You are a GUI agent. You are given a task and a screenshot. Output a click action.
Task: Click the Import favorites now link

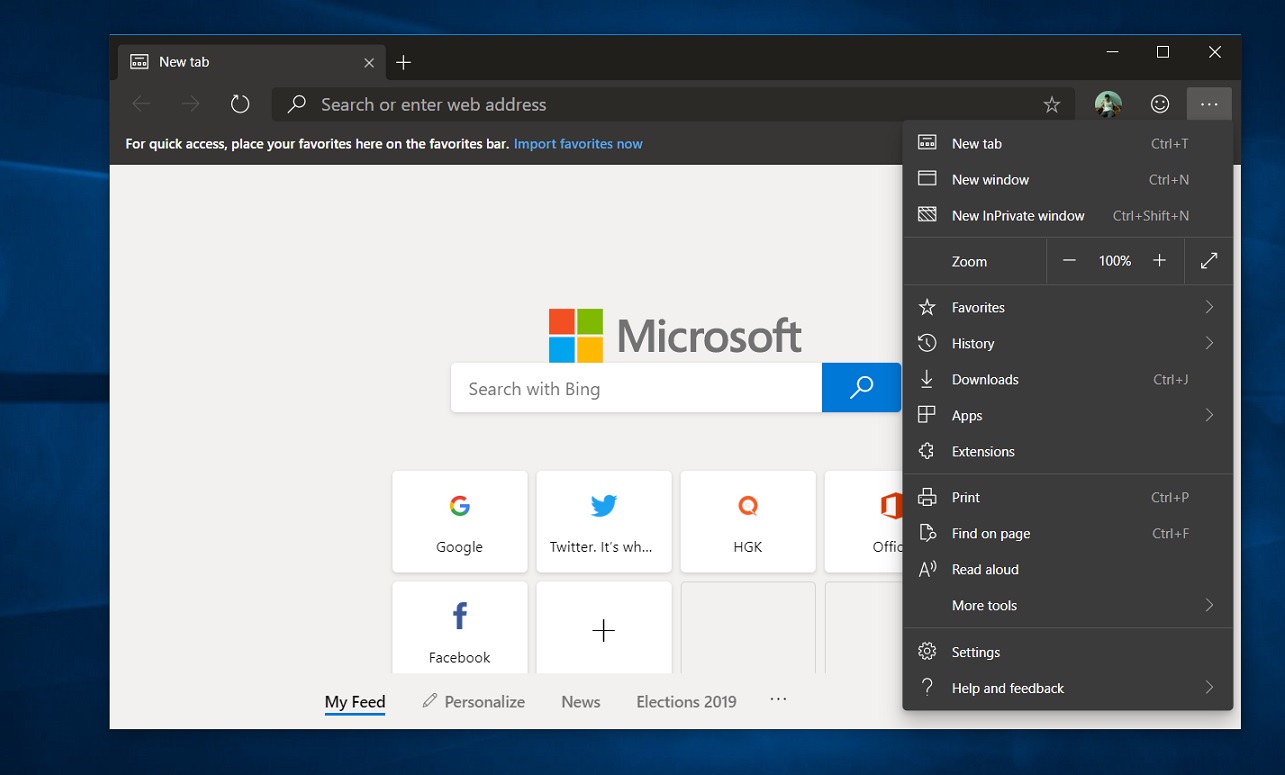577,143
